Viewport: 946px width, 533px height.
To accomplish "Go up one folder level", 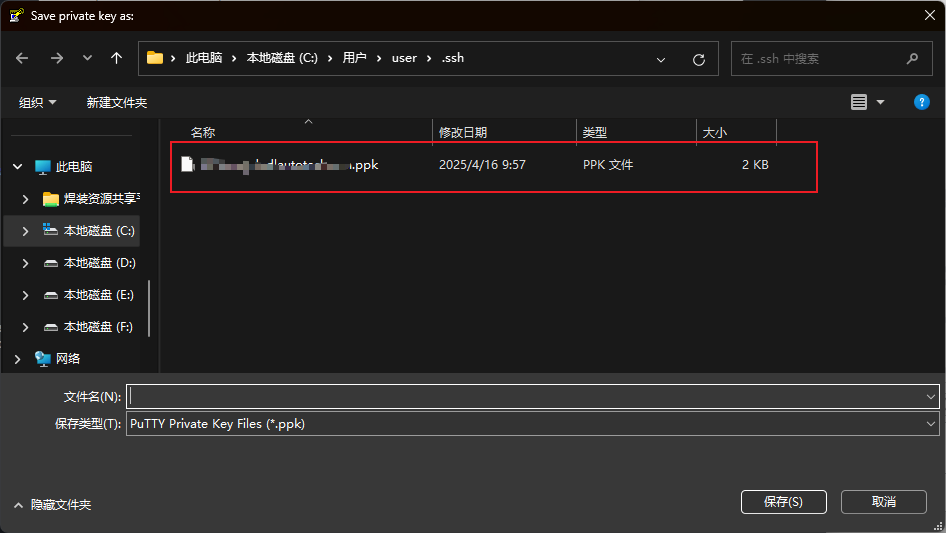I will (116, 58).
